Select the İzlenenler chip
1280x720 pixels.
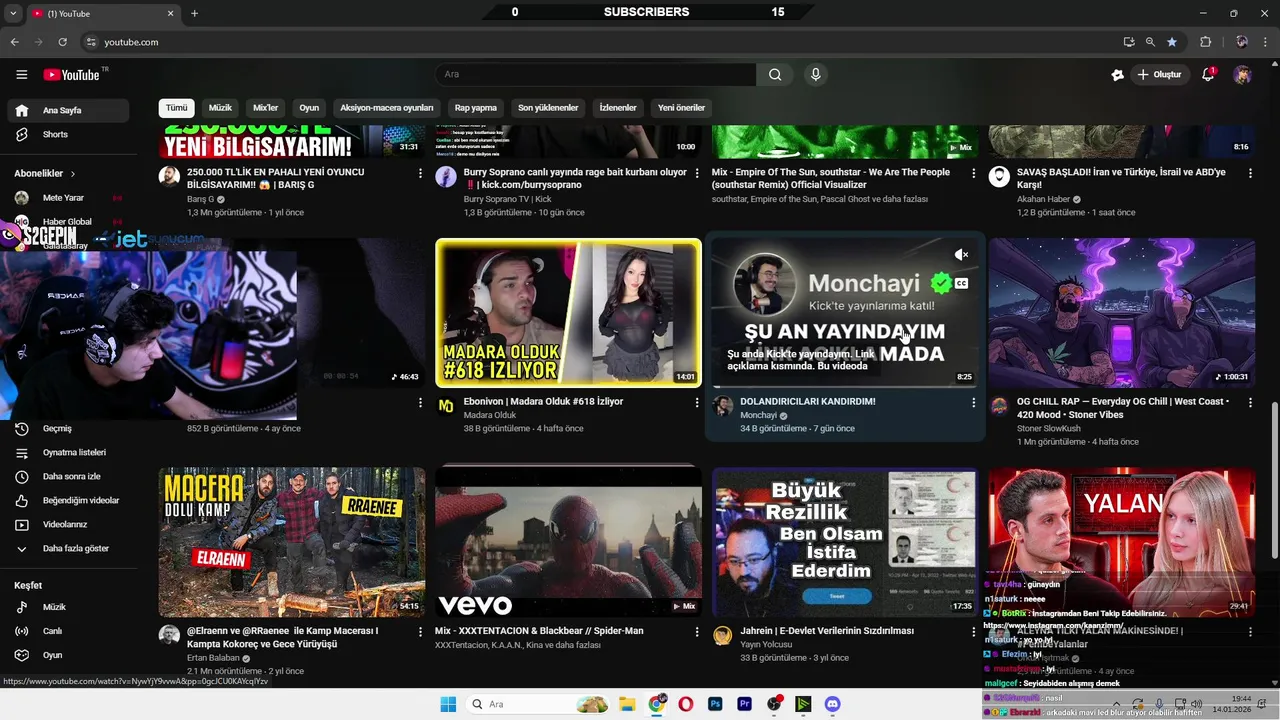tap(618, 108)
